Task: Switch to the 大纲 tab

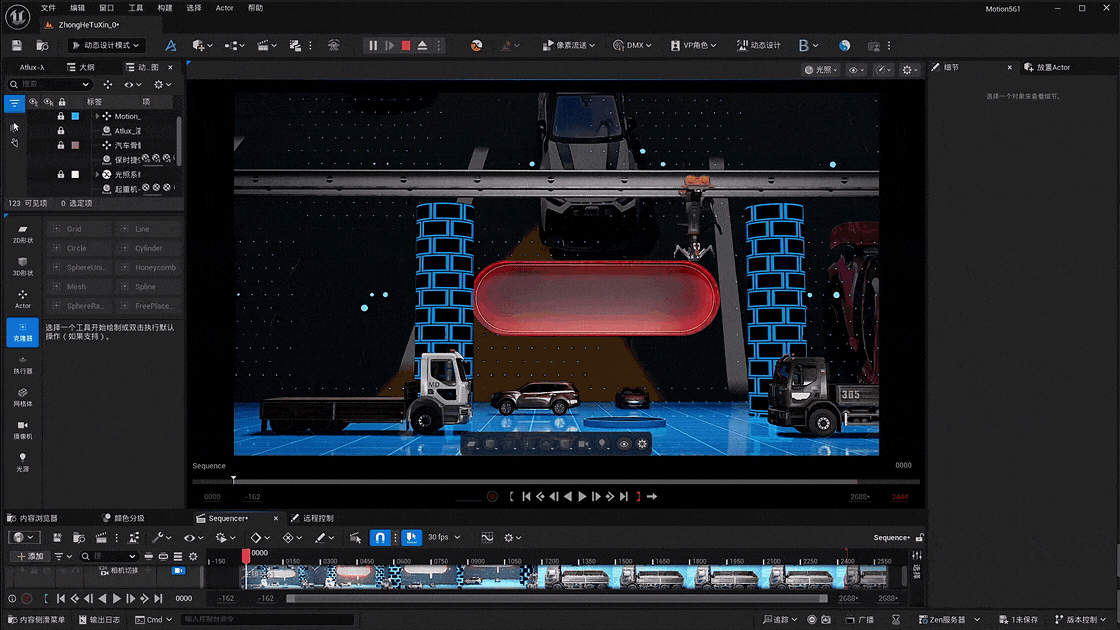Action: (x=80, y=67)
